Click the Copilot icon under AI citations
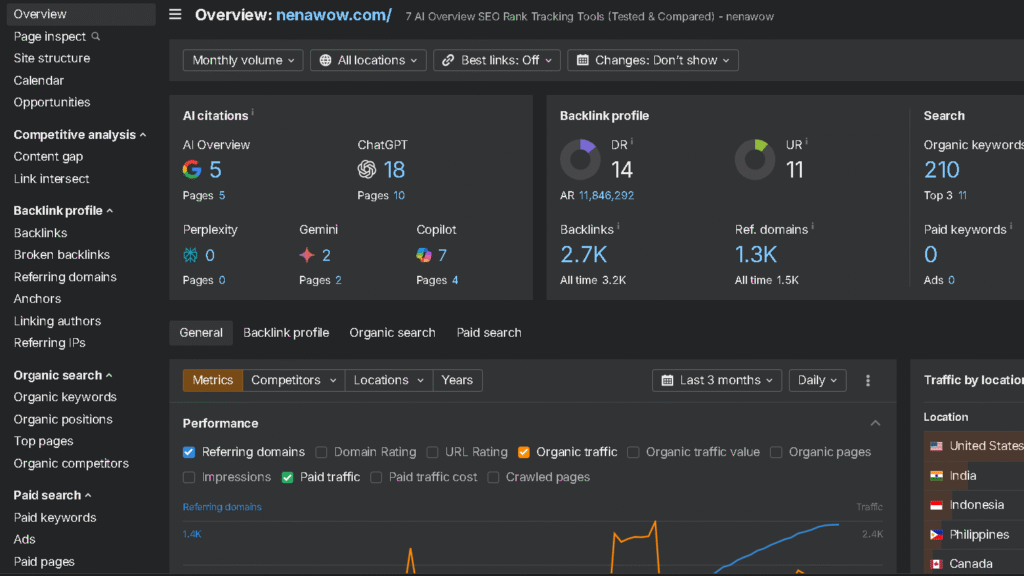This screenshot has height=576, width=1024. [x=424, y=255]
